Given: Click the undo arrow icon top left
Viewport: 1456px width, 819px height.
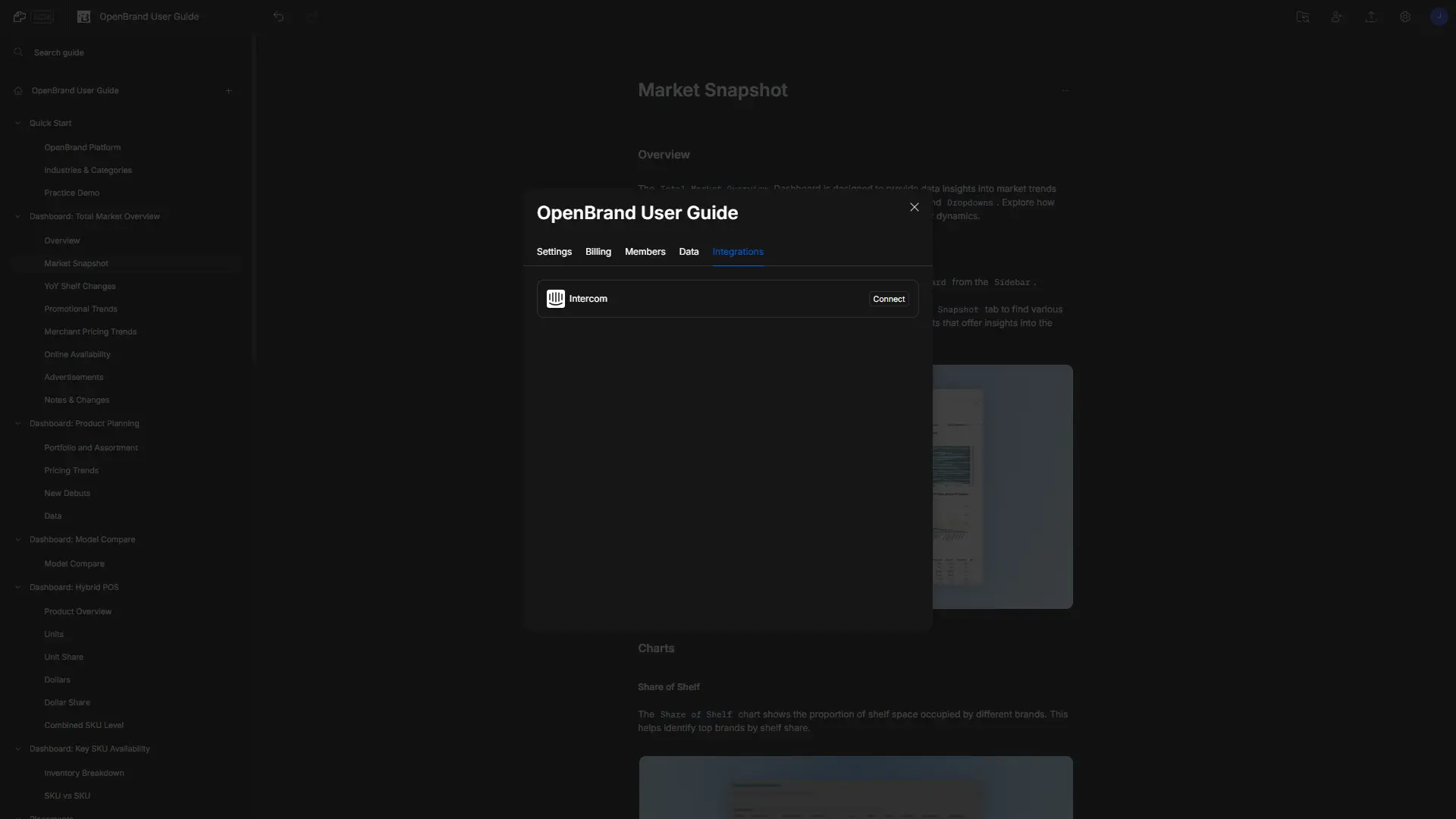Looking at the screenshot, I should click(x=278, y=17).
